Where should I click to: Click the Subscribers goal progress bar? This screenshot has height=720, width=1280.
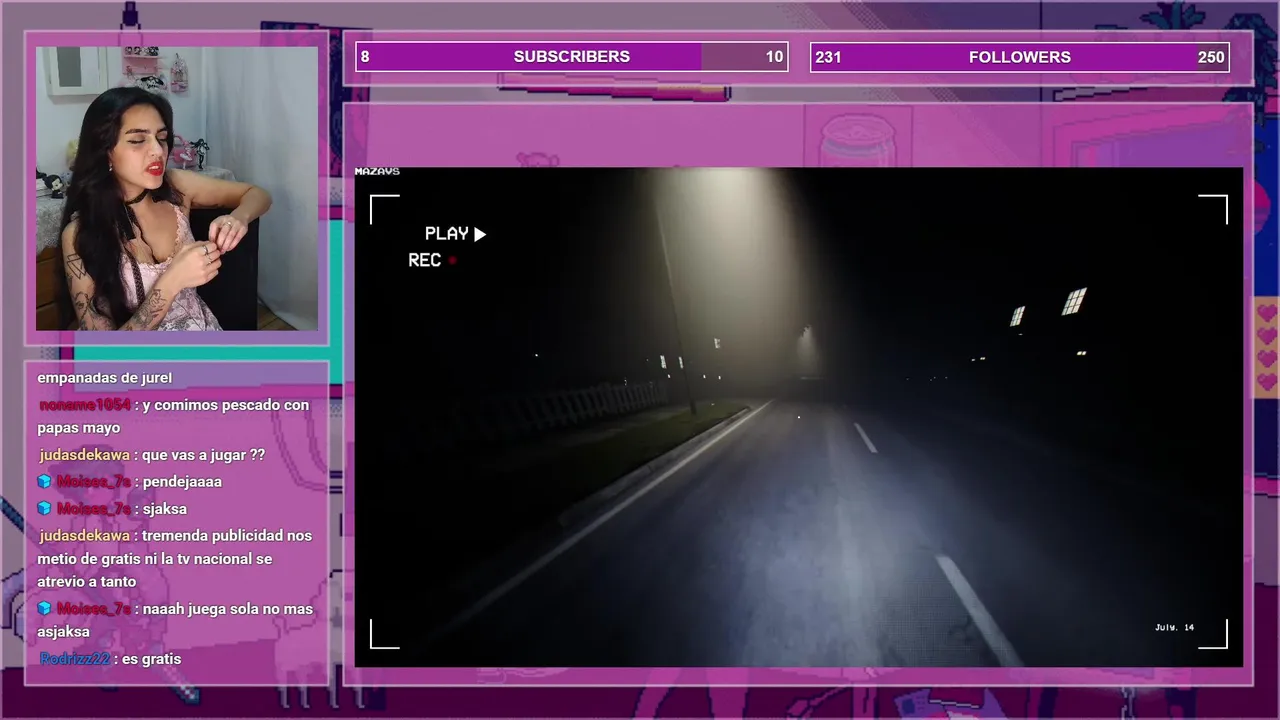[x=572, y=57]
